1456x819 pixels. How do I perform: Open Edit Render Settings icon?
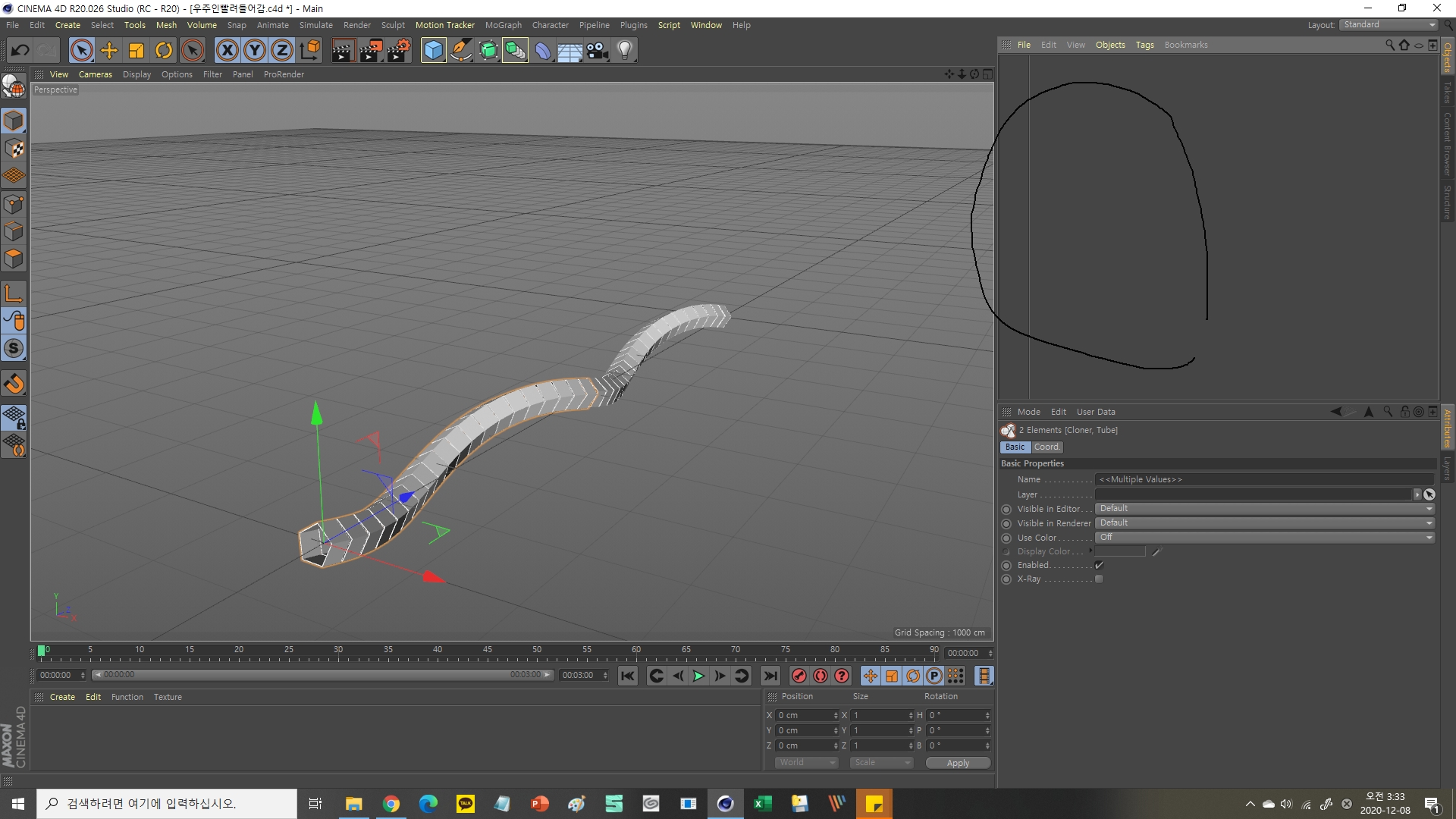[399, 51]
